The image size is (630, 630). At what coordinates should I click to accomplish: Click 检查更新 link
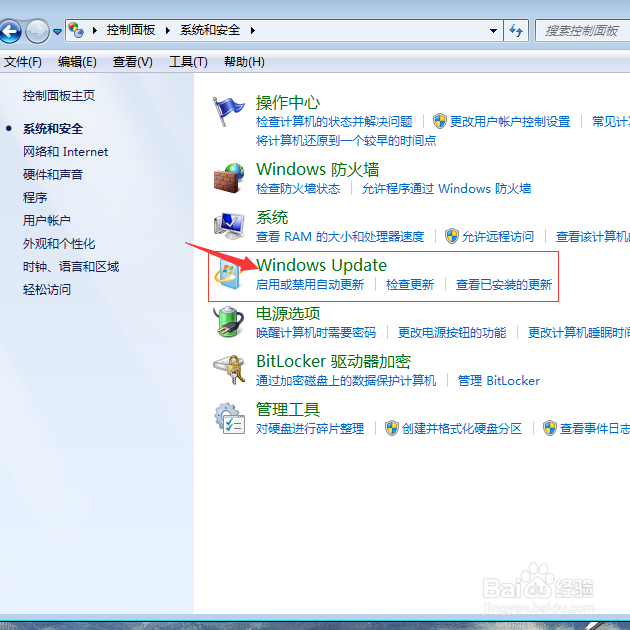410,284
